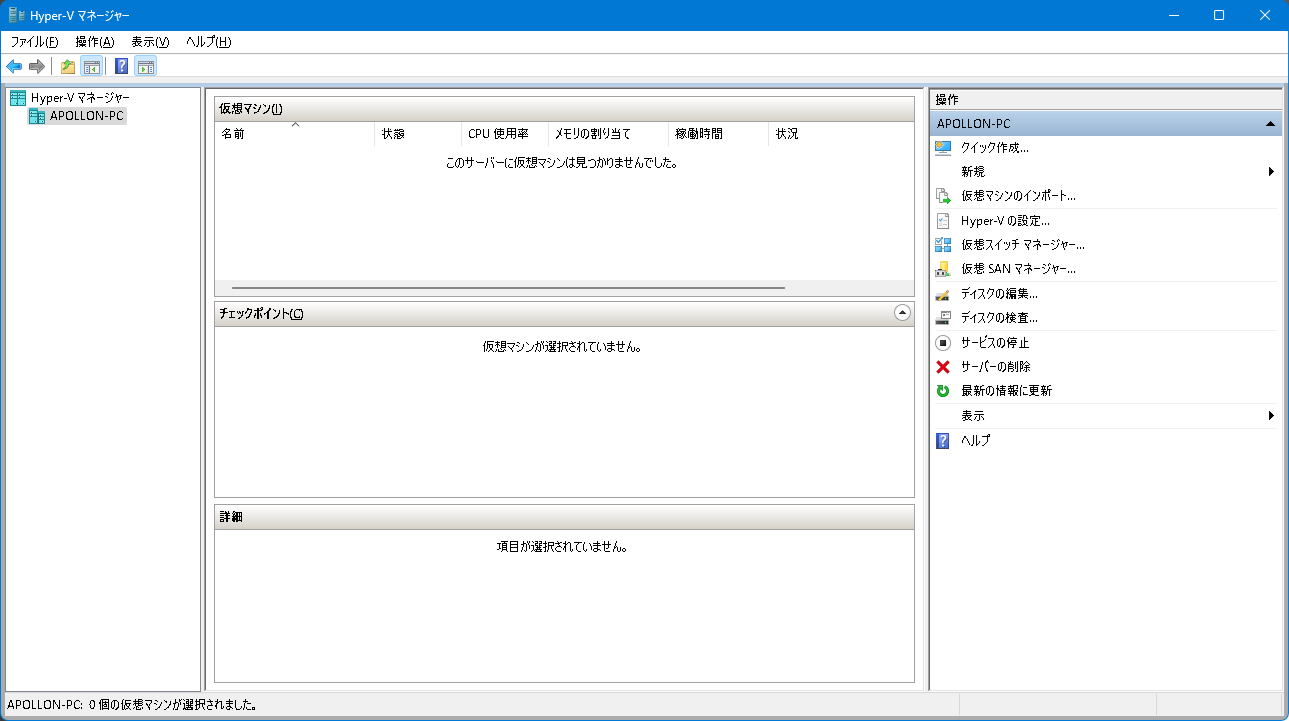Click サービスの停止 action
1289x721 pixels.
(x=995, y=342)
